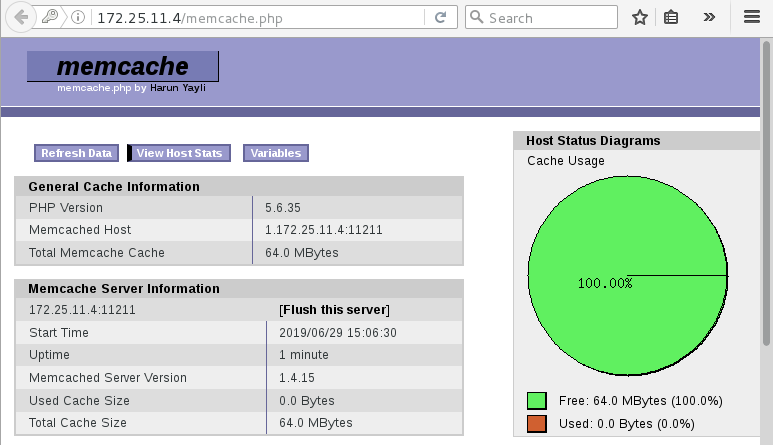Select the PHP Version value 5.6.35

[x=283, y=207]
